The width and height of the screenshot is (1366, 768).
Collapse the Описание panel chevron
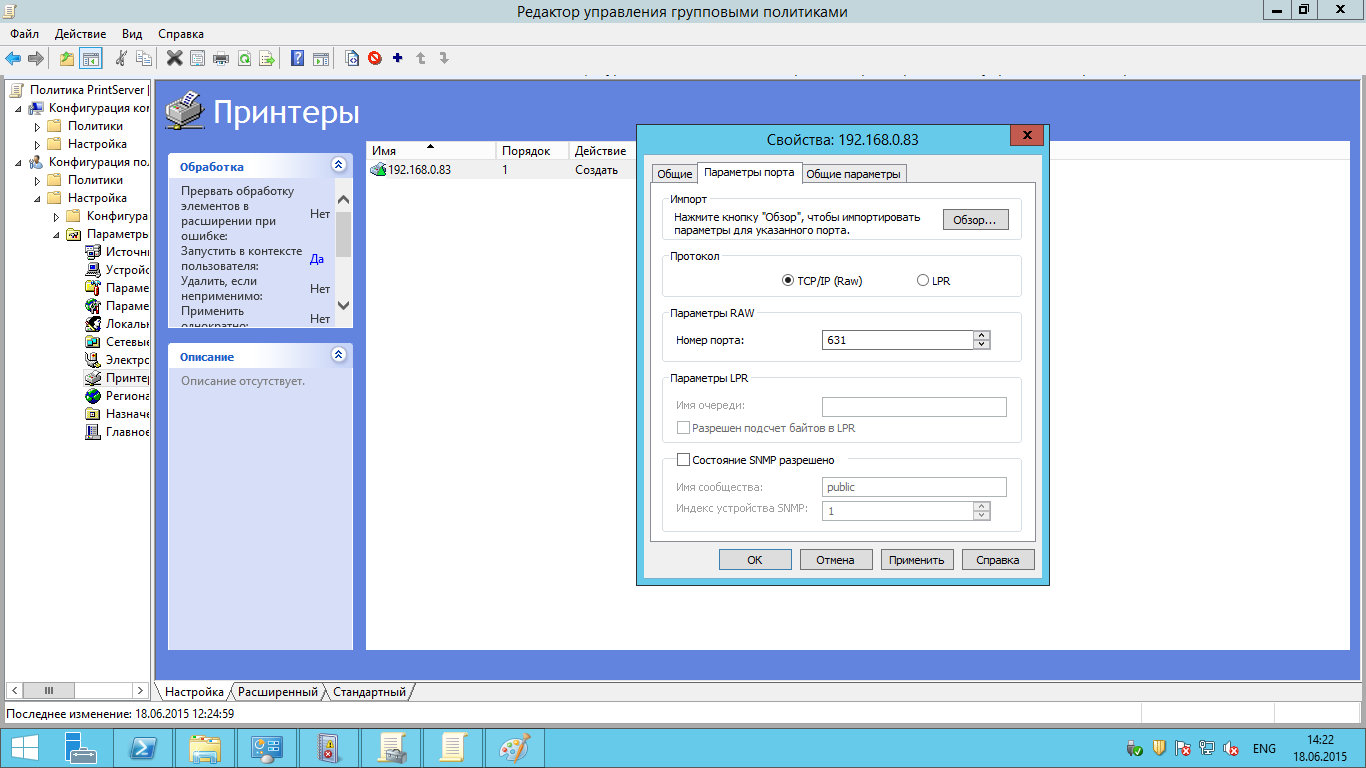[338, 355]
